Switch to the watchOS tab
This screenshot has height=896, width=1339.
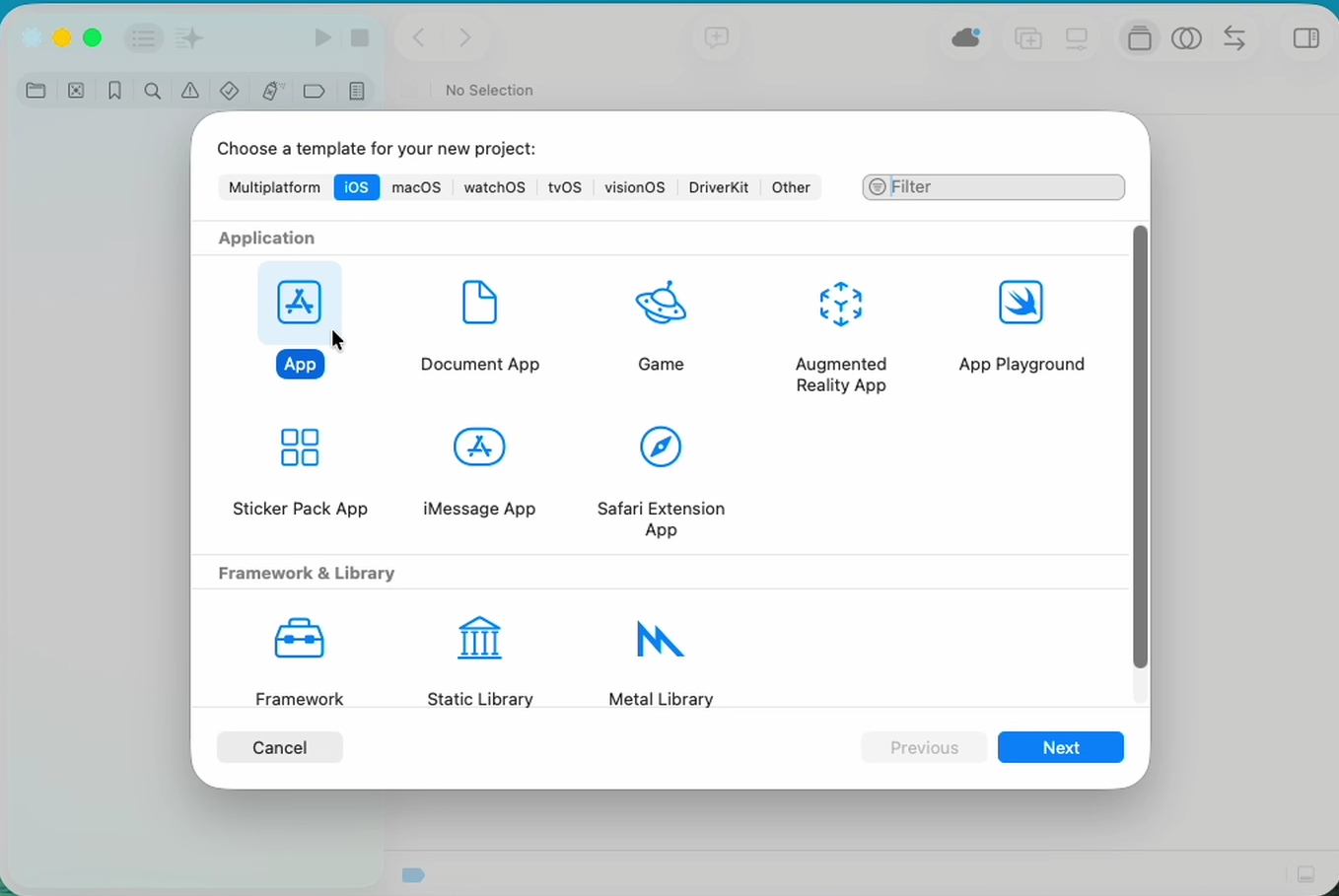point(494,187)
